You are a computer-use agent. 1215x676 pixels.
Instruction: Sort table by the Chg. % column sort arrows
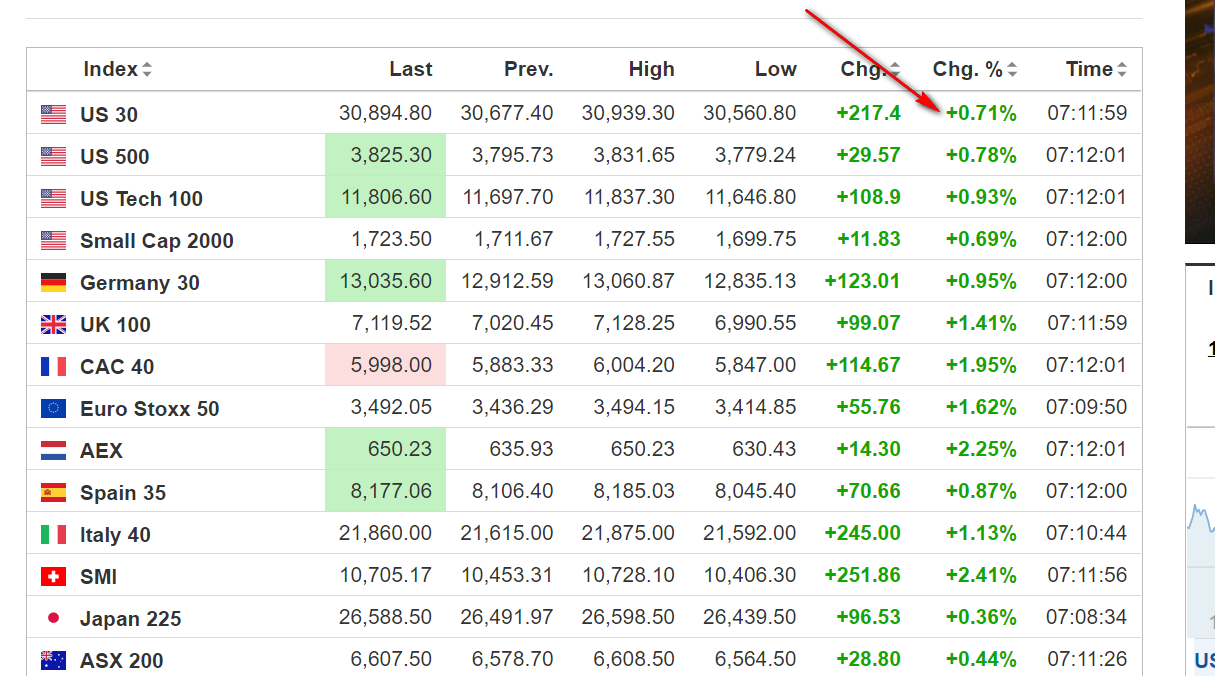point(1012,70)
